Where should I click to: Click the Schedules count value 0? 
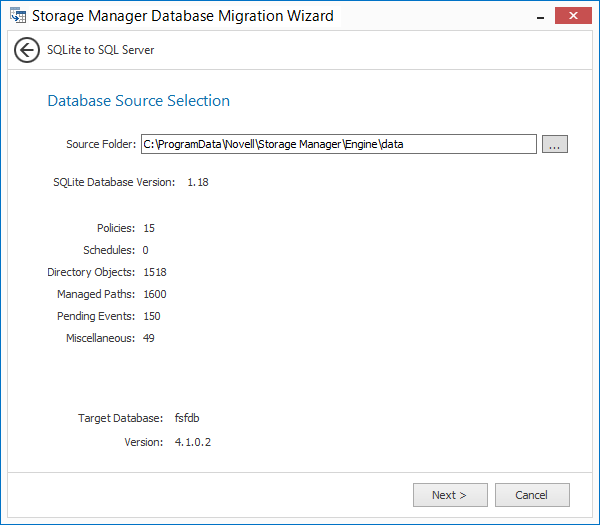tap(146, 250)
